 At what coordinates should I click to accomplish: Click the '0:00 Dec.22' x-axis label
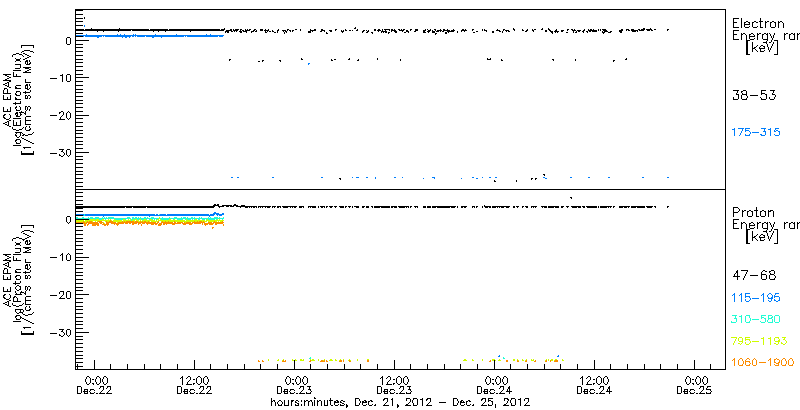[95, 386]
